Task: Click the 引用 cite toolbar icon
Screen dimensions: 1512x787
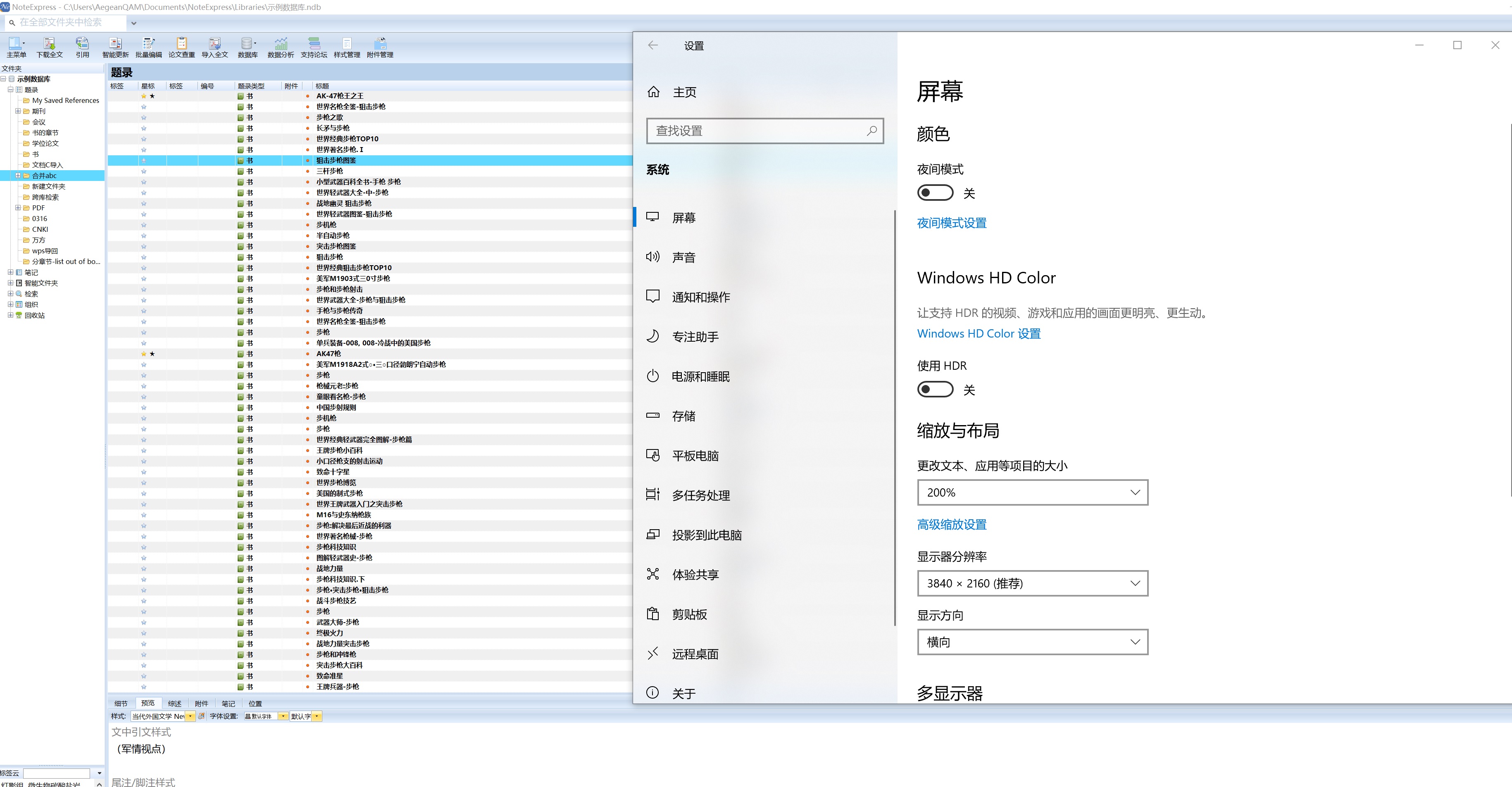Action: [82, 47]
